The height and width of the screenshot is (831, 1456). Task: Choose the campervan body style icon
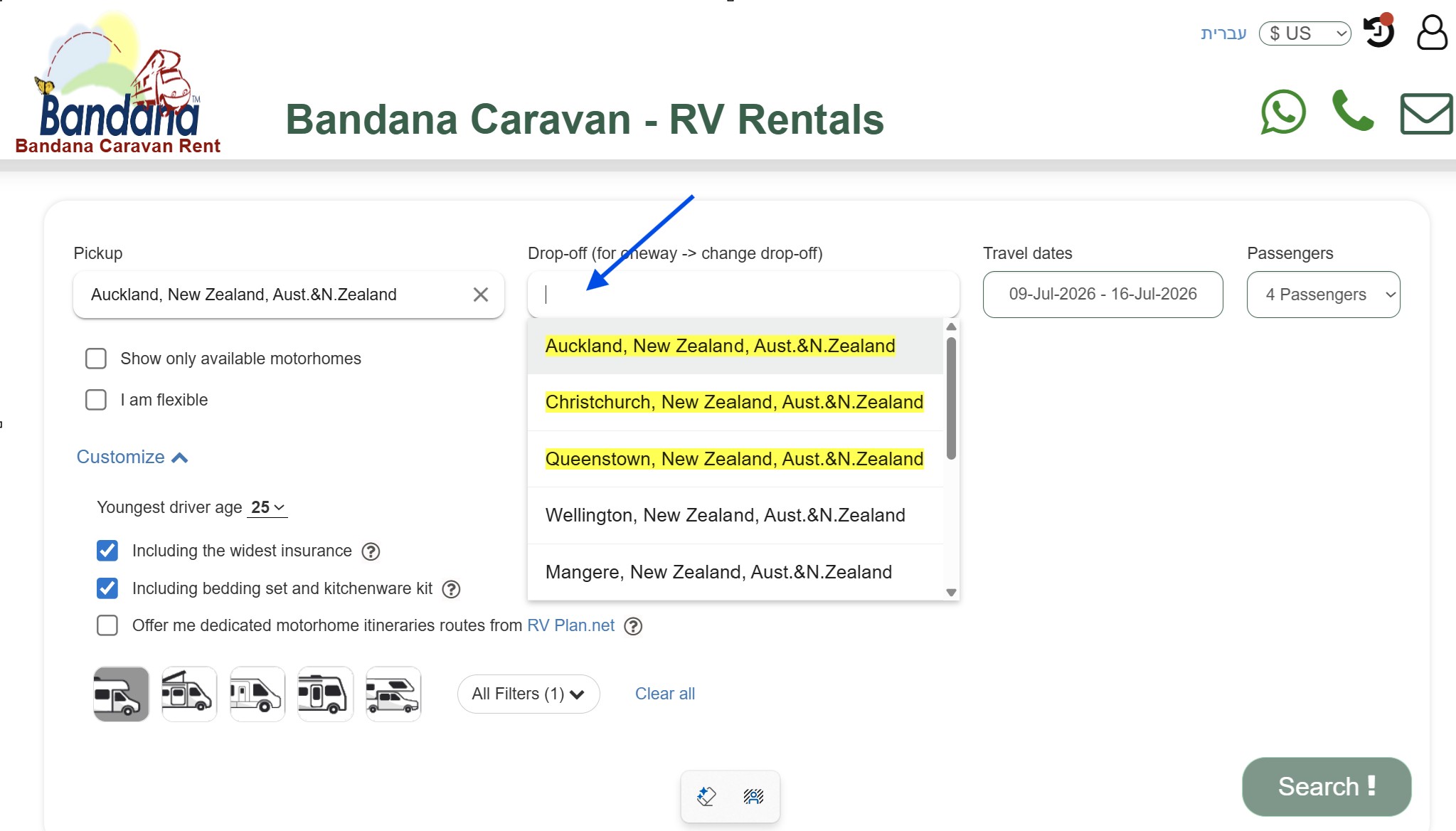[x=257, y=694]
